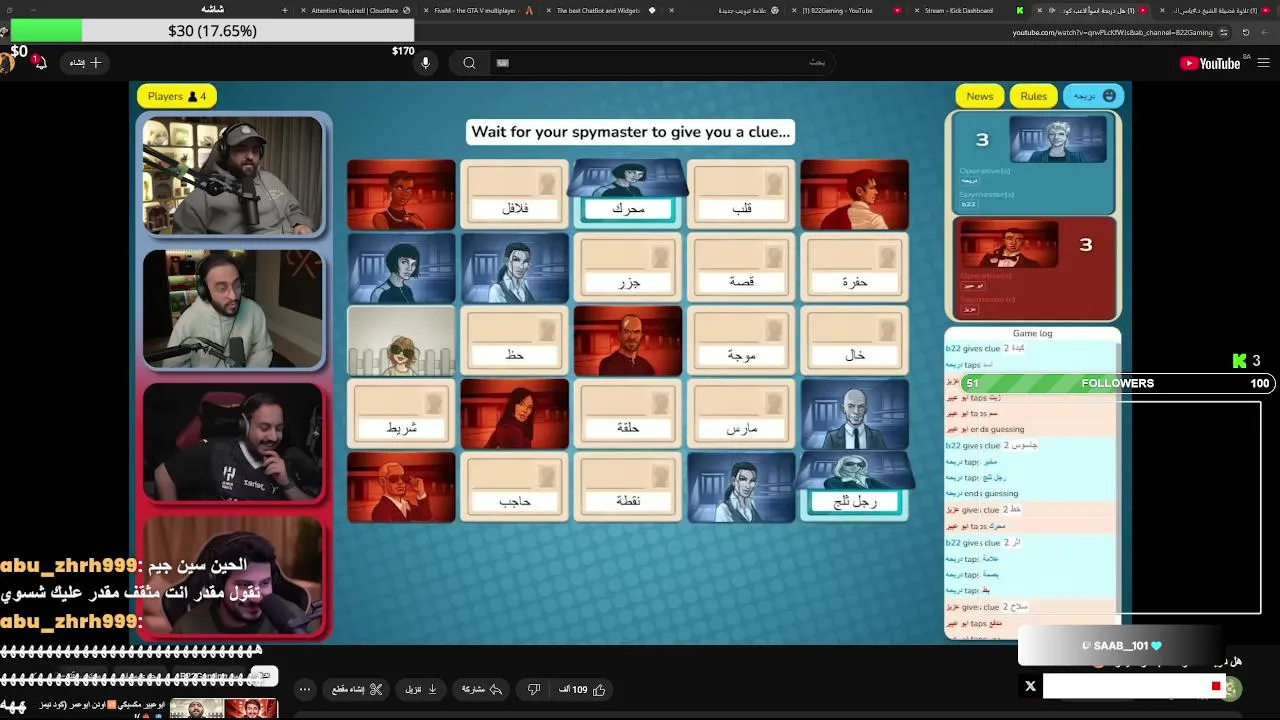Image resolution: width=1280 pixels, height=720 pixels.
Task: Like the video with thumbs-up icon
Action: tap(599, 689)
